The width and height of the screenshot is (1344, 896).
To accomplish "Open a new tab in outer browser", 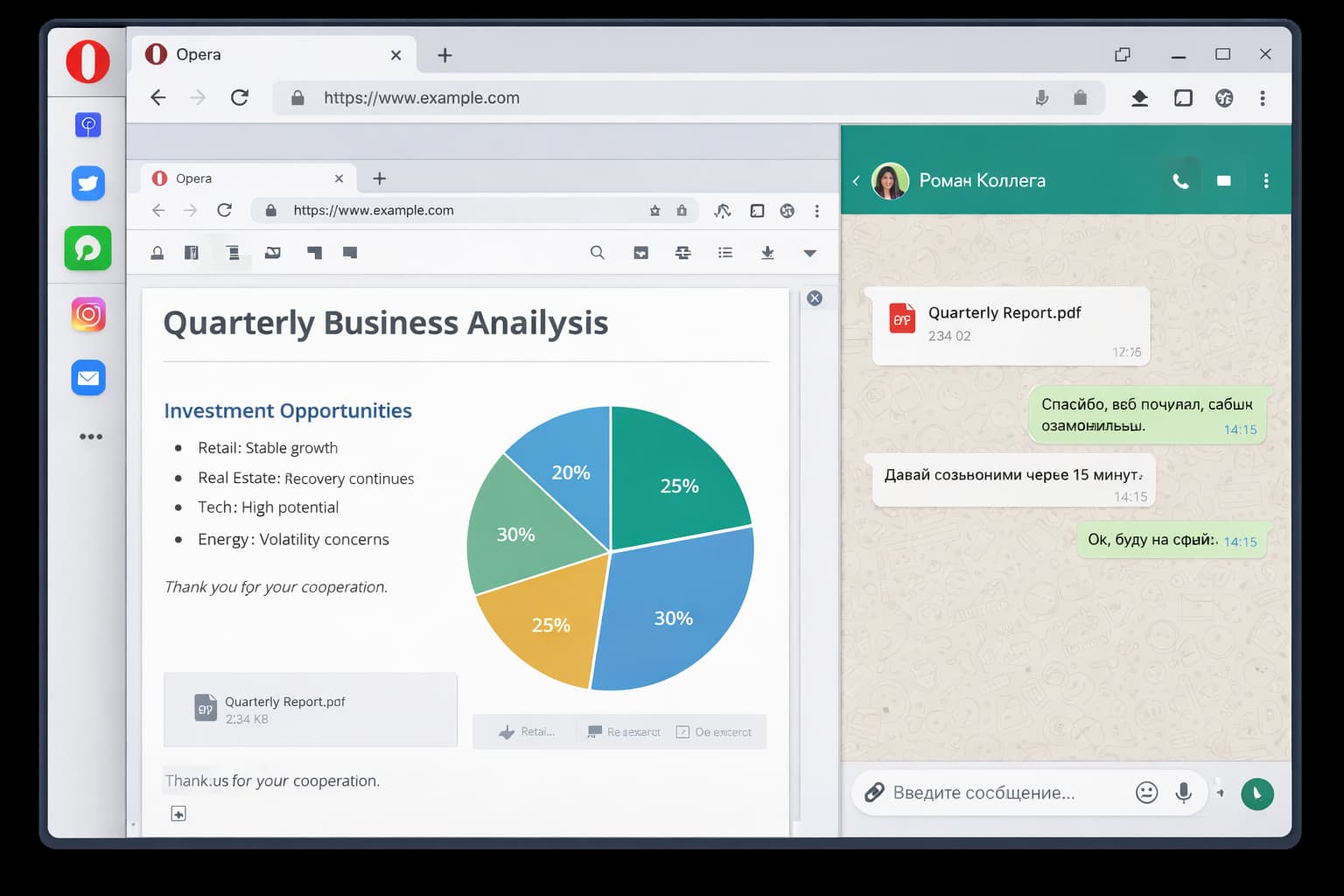I will [444, 55].
